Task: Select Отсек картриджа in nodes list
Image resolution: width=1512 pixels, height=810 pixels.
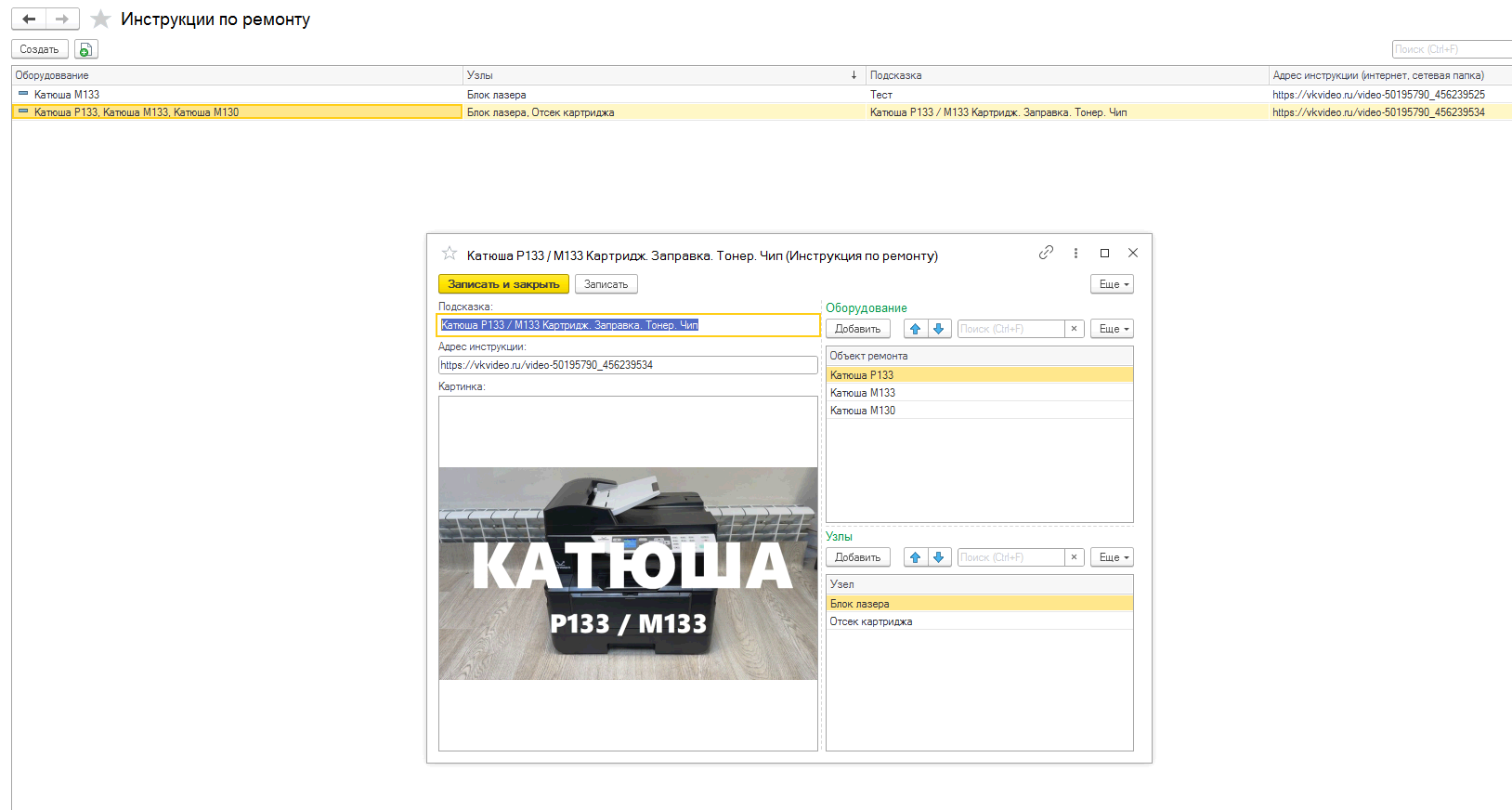Action: (980, 621)
